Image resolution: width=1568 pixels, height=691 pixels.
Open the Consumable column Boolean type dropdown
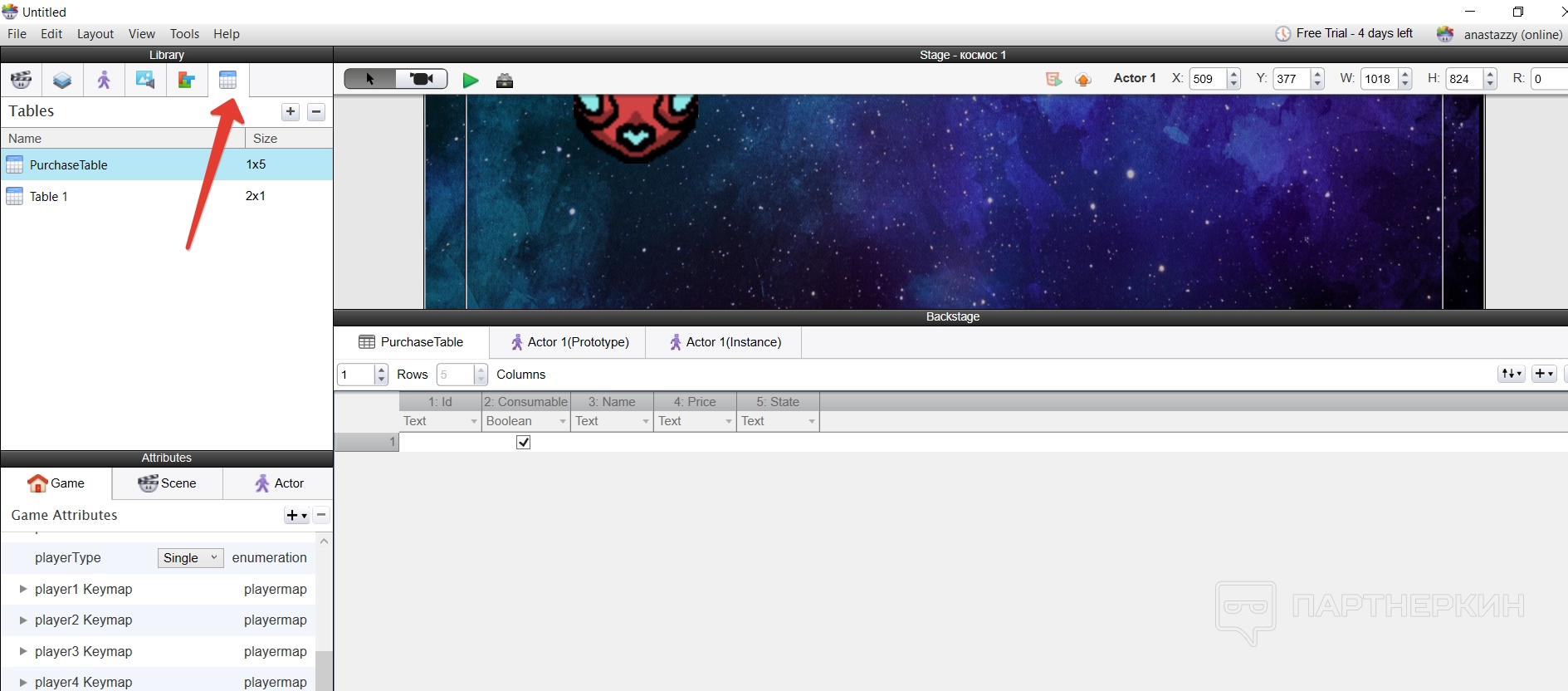click(x=562, y=422)
